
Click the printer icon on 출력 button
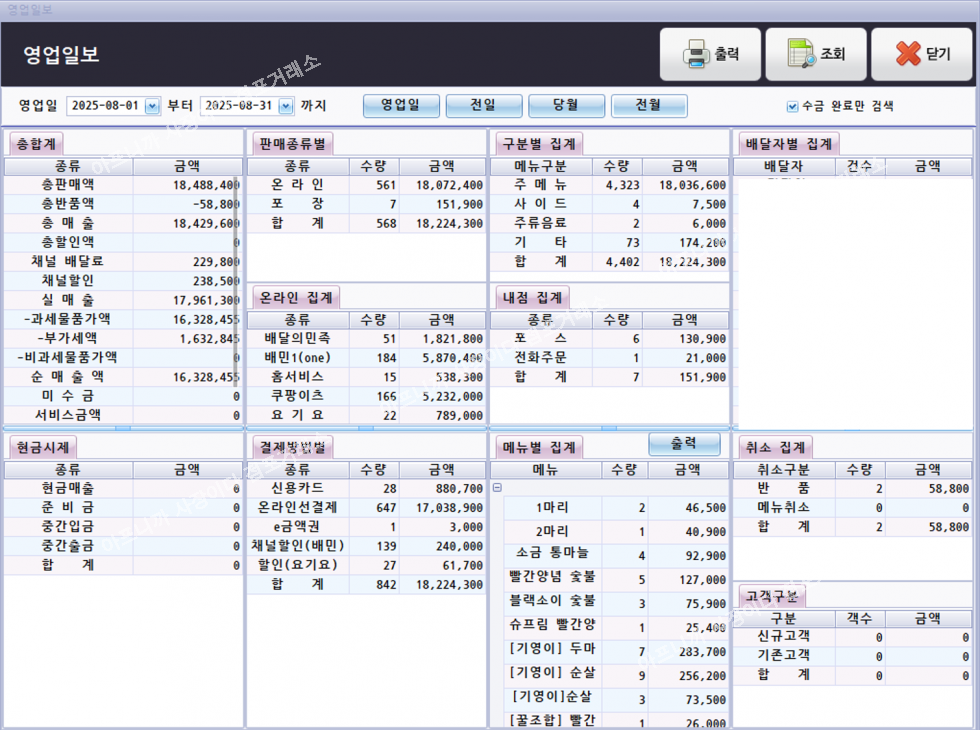[x=696, y=54]
